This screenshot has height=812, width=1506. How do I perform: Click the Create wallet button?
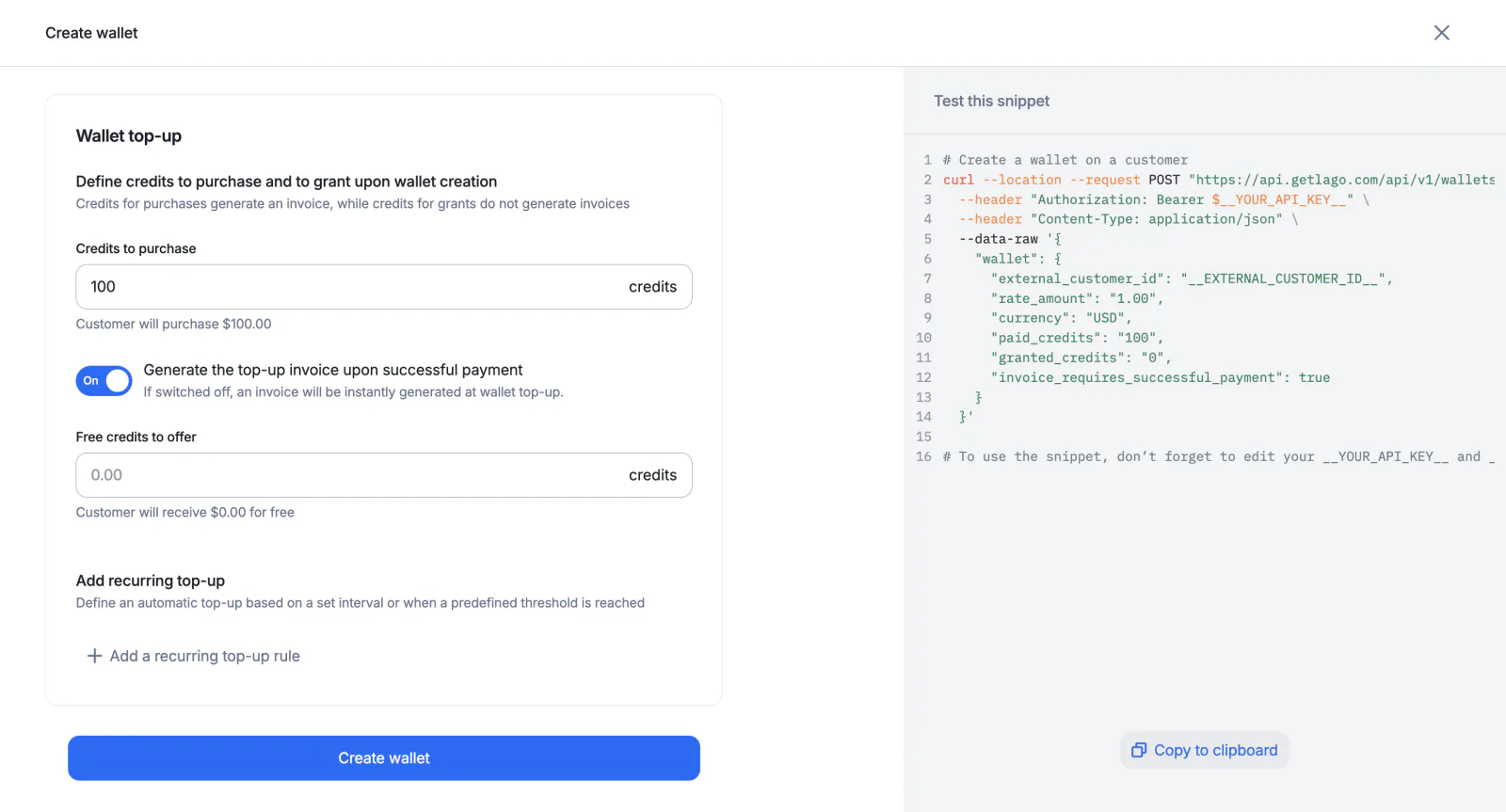(384, 758)
